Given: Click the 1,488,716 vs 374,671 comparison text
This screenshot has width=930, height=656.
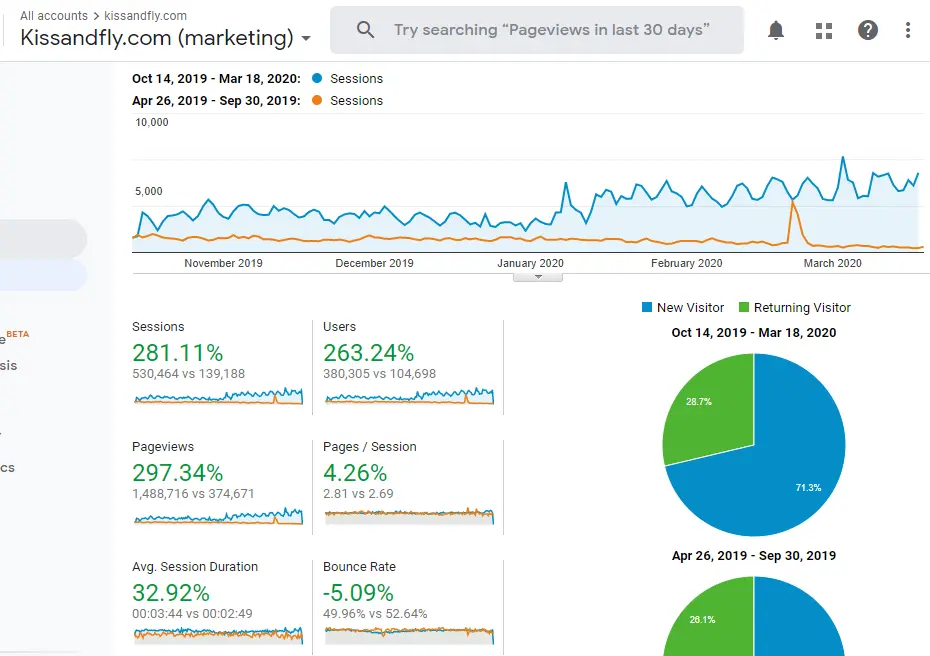Looking at the screenshot, I should (x=193, y=493).
